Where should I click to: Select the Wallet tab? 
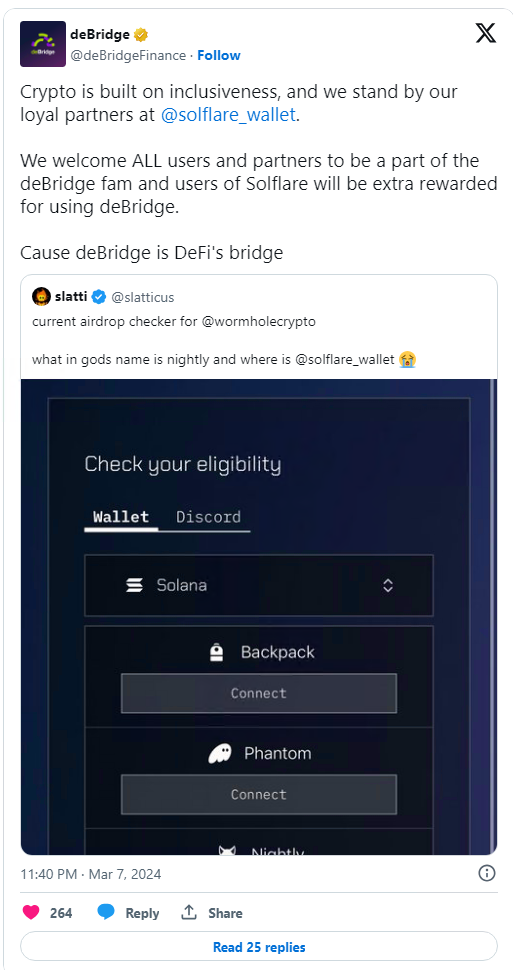point(121,517)
